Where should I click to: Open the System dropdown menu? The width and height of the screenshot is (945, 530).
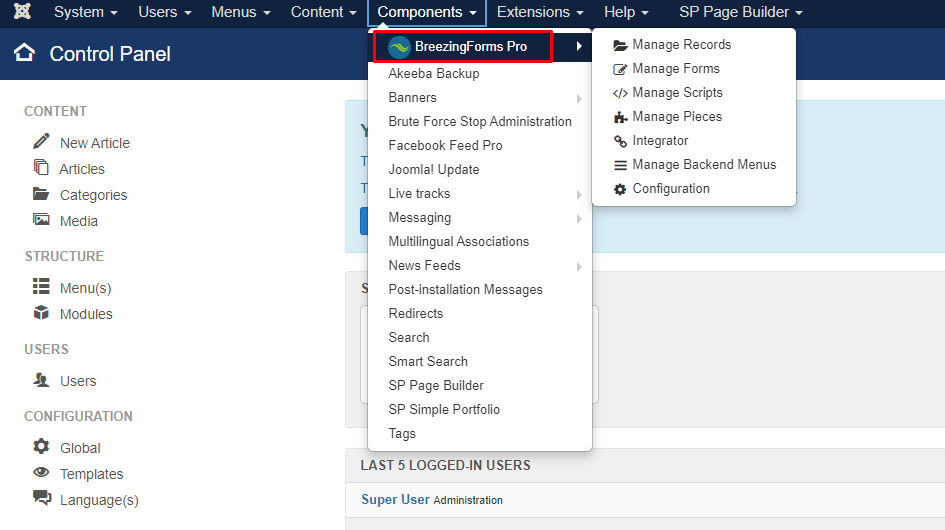[86, 12]
